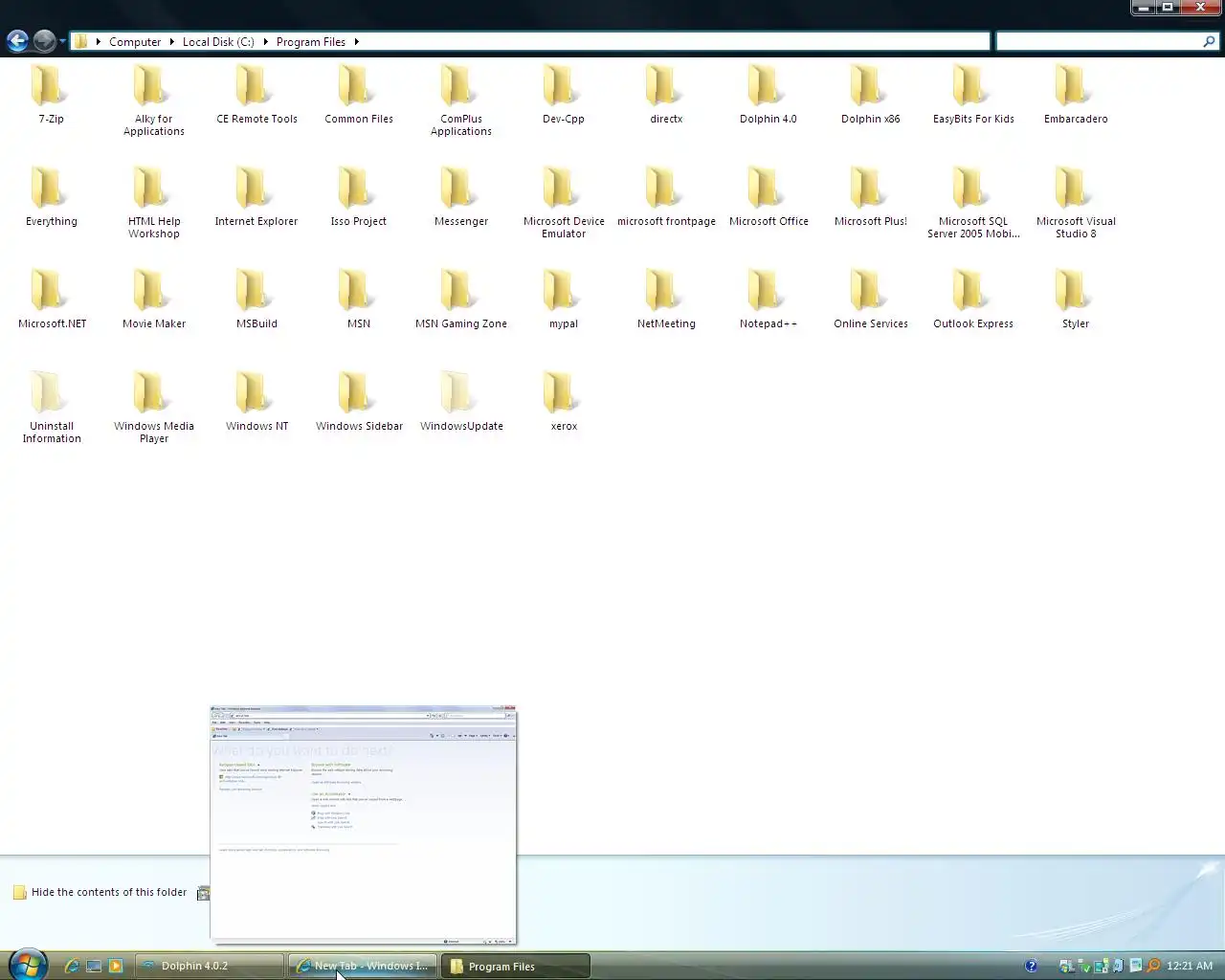Screen dimensions: 1225x980
Task: Select the Microsoft Device Emulator folder
Action: pyautogui.click(x=564, y=202)
